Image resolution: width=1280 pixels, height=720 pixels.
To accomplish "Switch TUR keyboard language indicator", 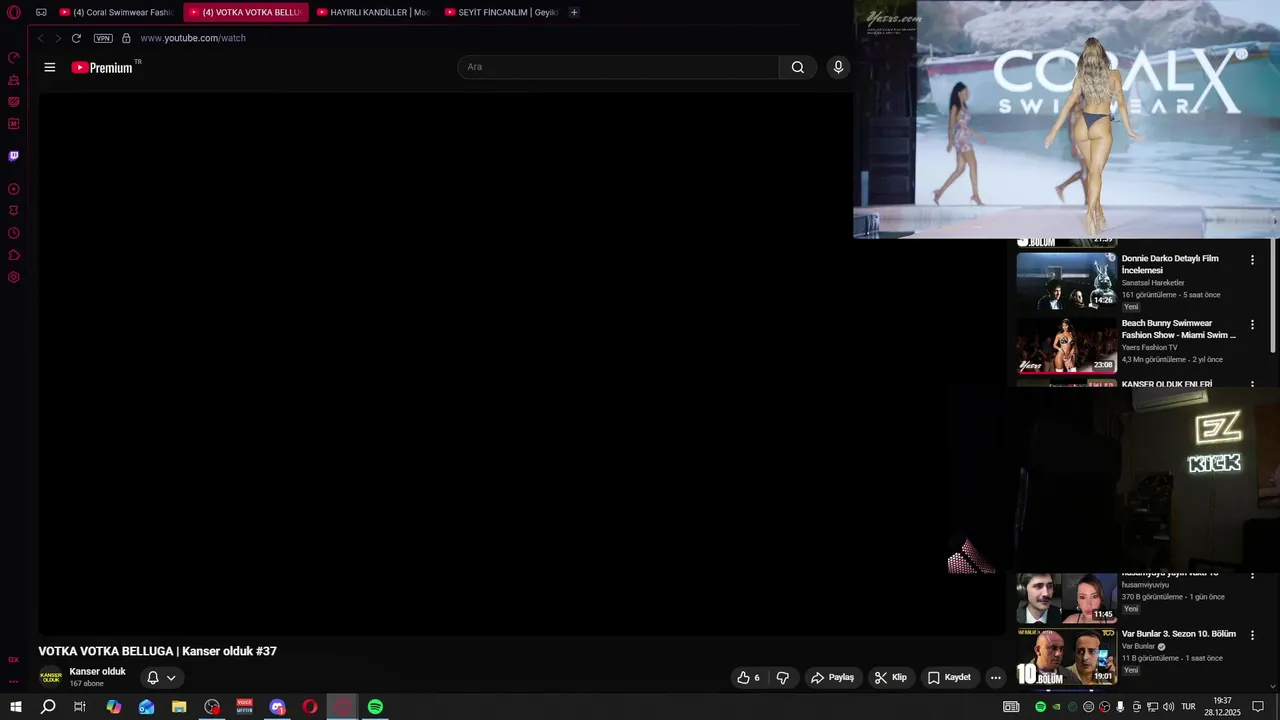I will click(x=1189, y=707).
